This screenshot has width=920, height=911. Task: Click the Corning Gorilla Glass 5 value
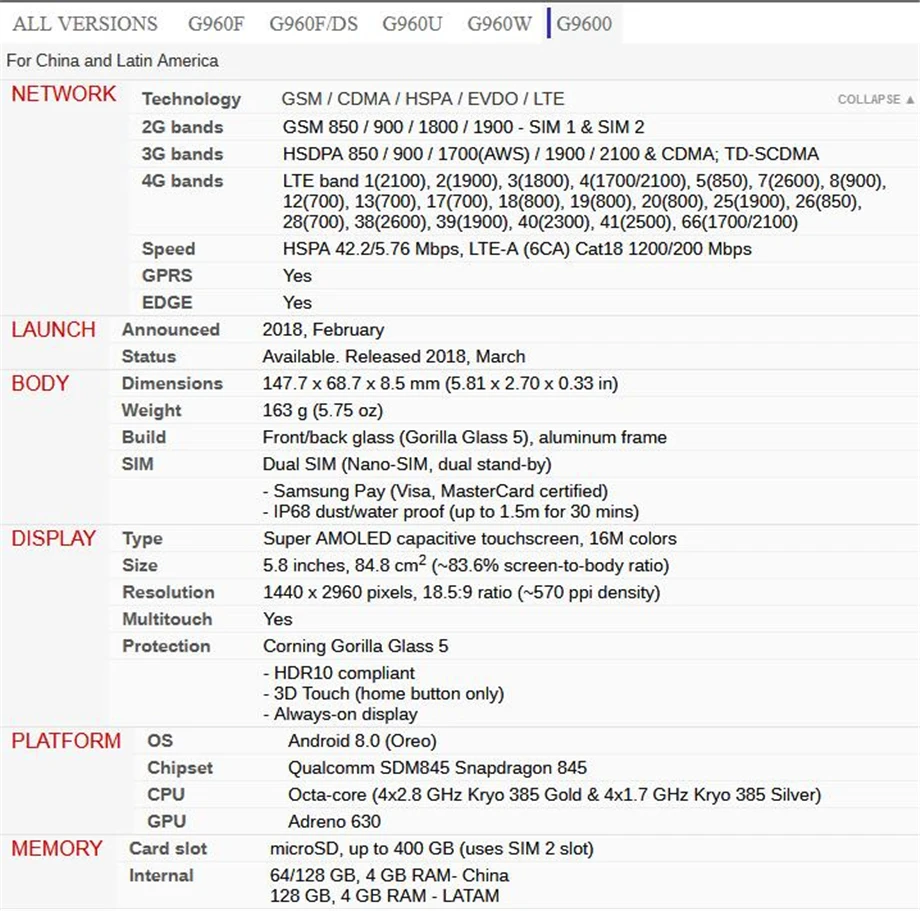tap(356, 646)
